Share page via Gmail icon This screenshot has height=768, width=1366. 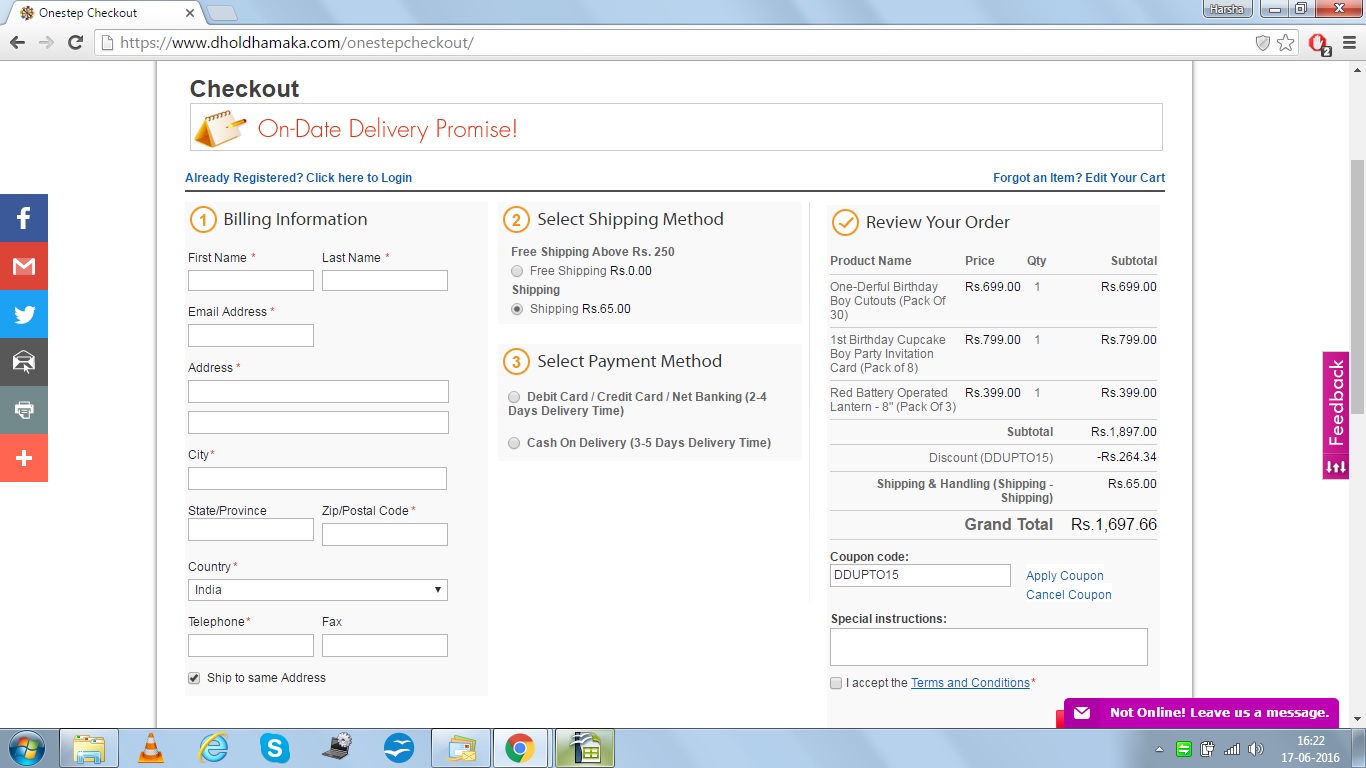(x=24, y=266)
